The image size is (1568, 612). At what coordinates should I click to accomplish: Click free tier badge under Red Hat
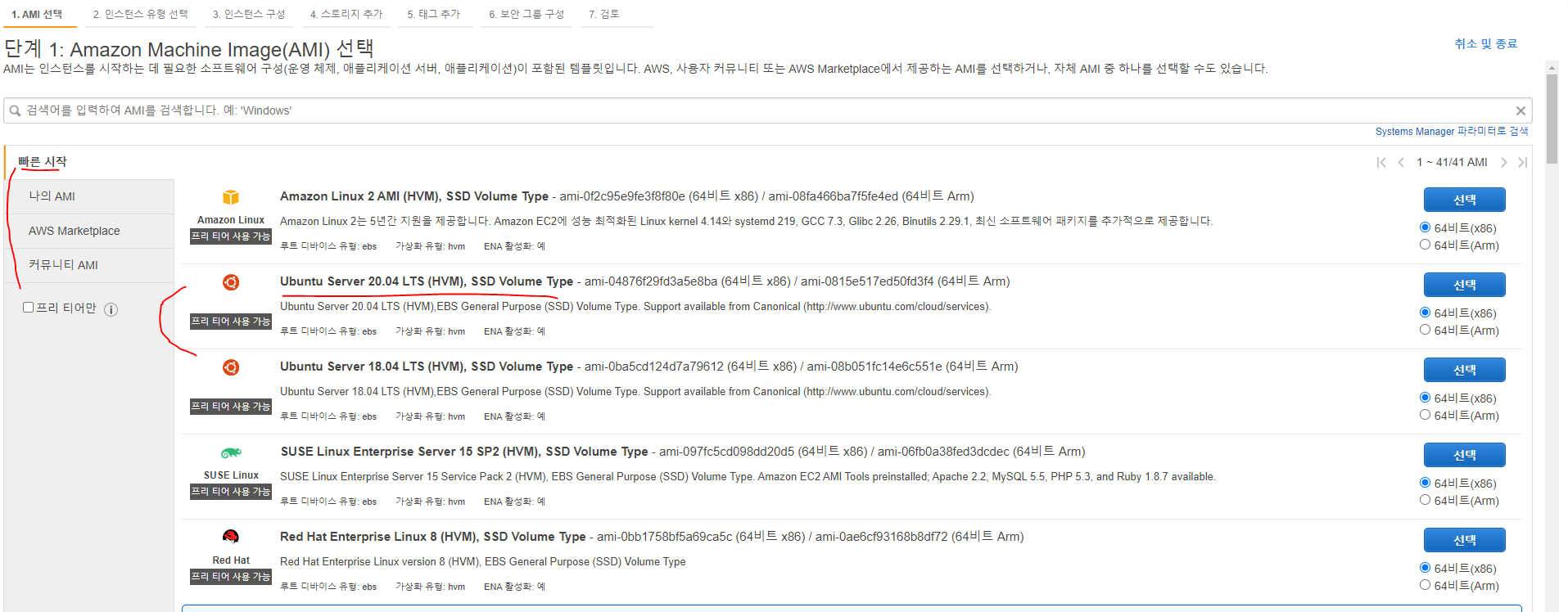[x=231, y=577]
